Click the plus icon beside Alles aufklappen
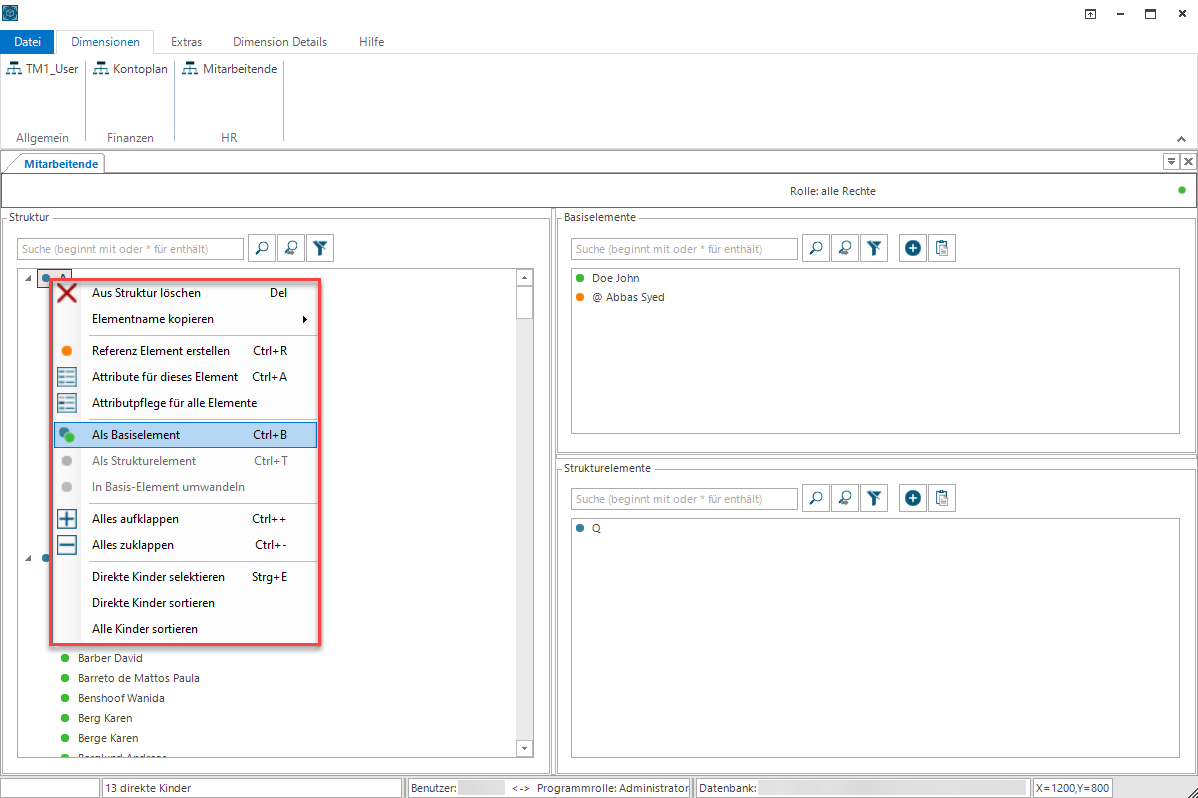Image resolution: width=1198 pixels, height=798 pixels. tap(66, 519)
